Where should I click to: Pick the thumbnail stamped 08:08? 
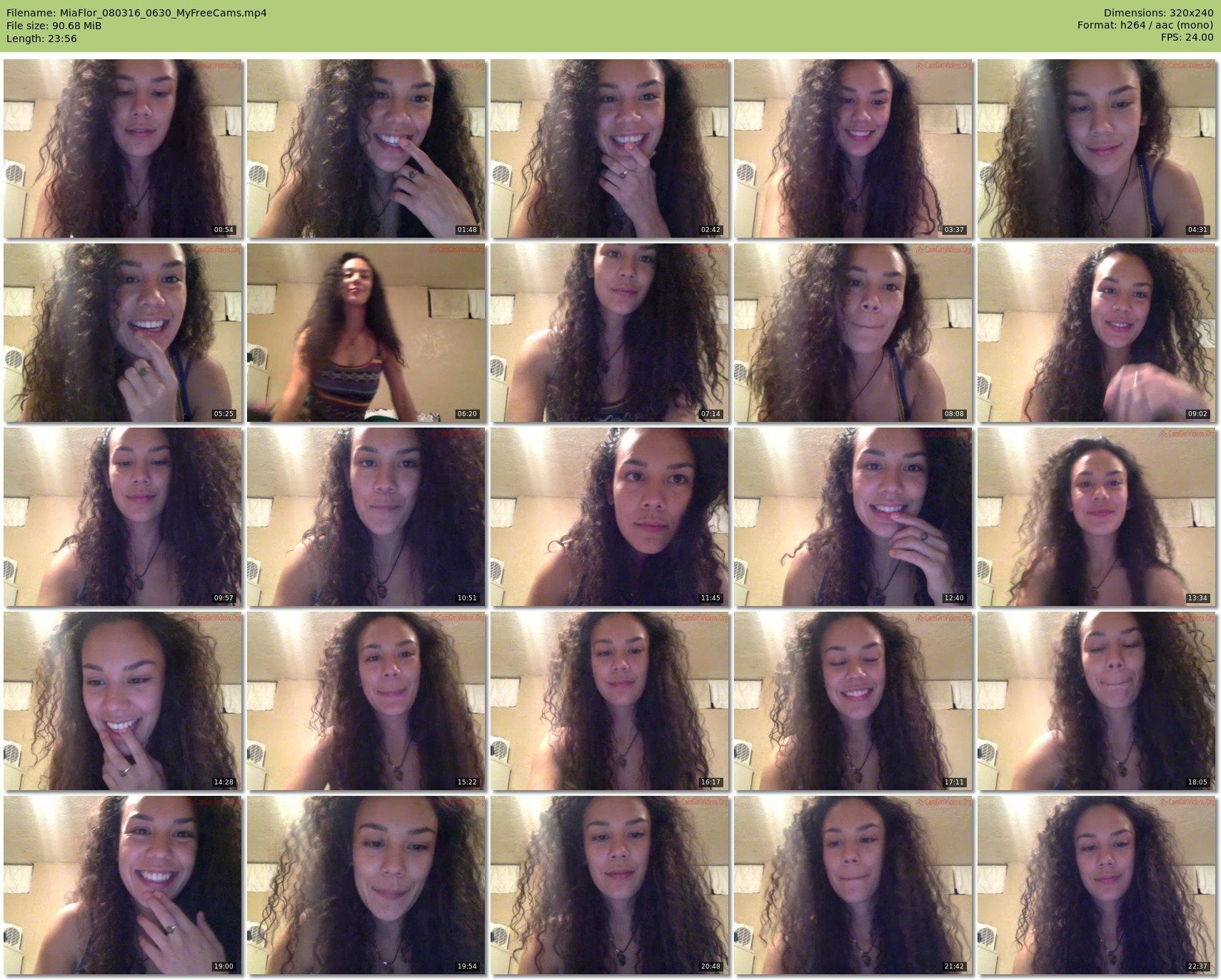(x=853, y=333)
